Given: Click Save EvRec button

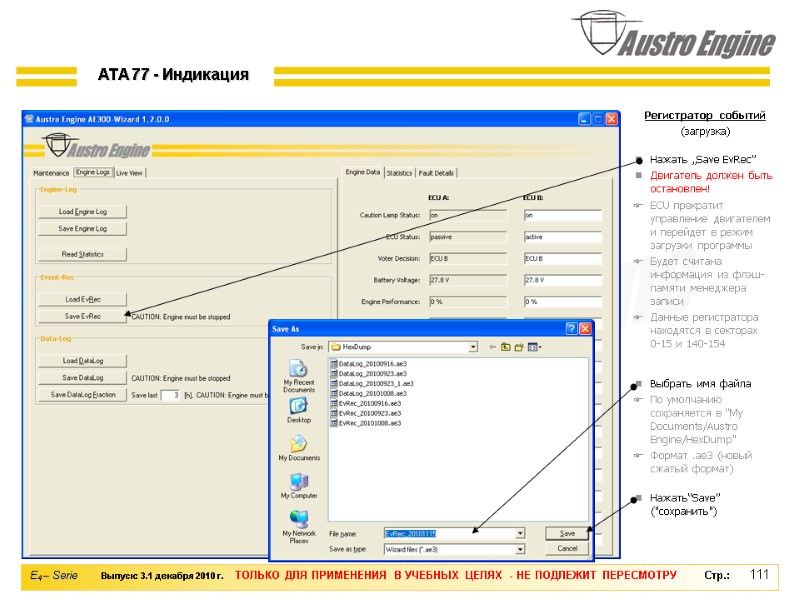Looking at the screenshot, I should click(x=83, y=316).
